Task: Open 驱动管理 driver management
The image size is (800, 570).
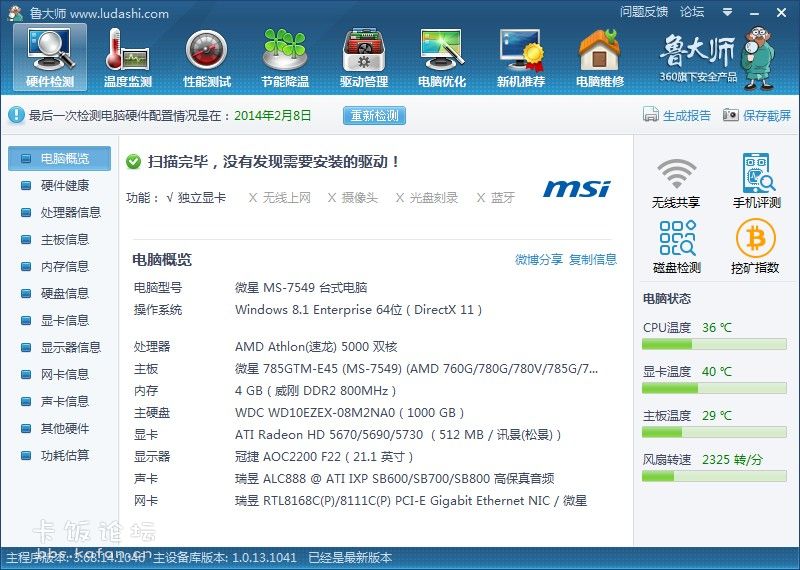Action: click(x=364, y=58)
